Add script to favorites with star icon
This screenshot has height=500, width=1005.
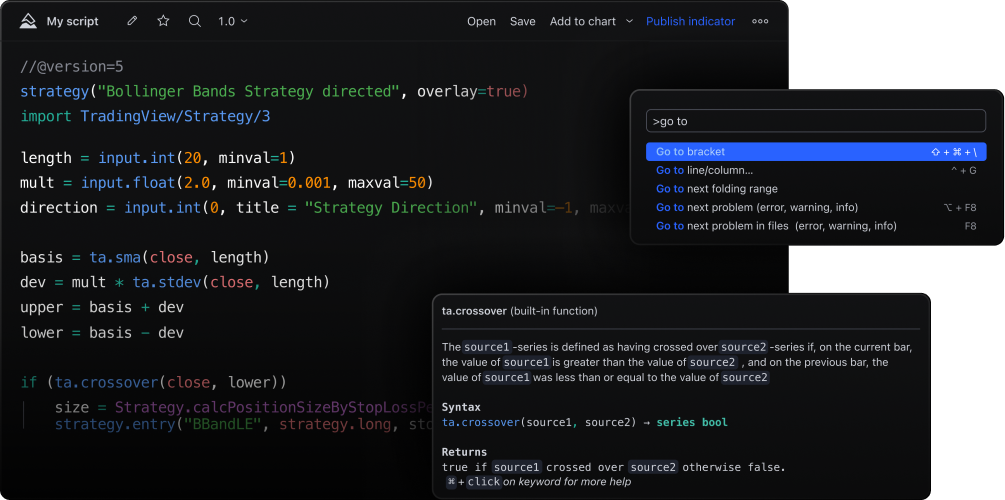pyautogui.click(x=163, y=21)
